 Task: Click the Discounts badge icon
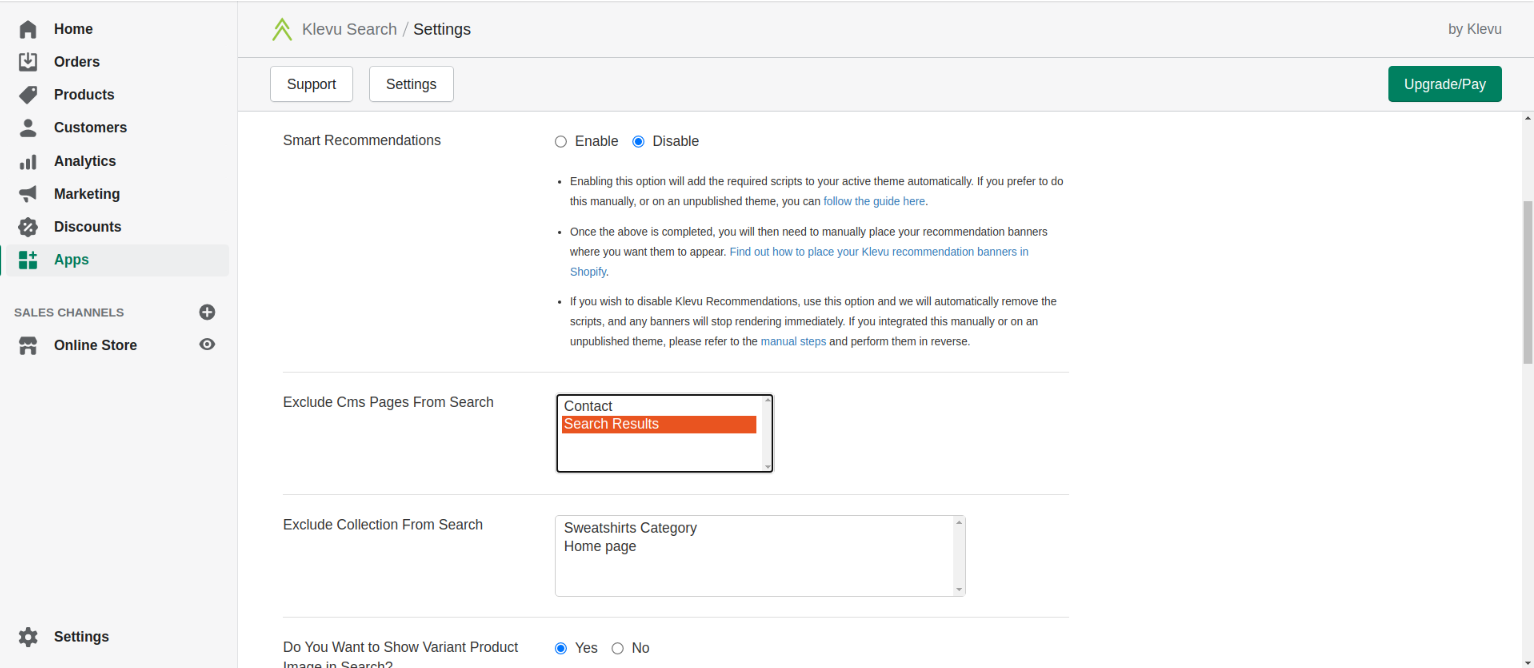tap(28, 227)
